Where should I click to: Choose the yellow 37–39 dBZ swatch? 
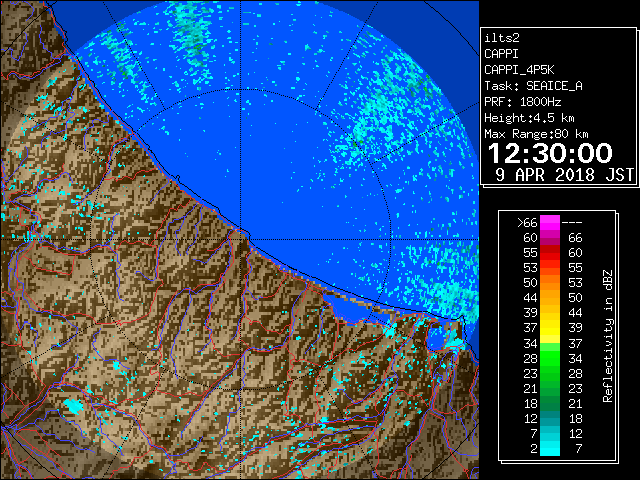point(550,328)
